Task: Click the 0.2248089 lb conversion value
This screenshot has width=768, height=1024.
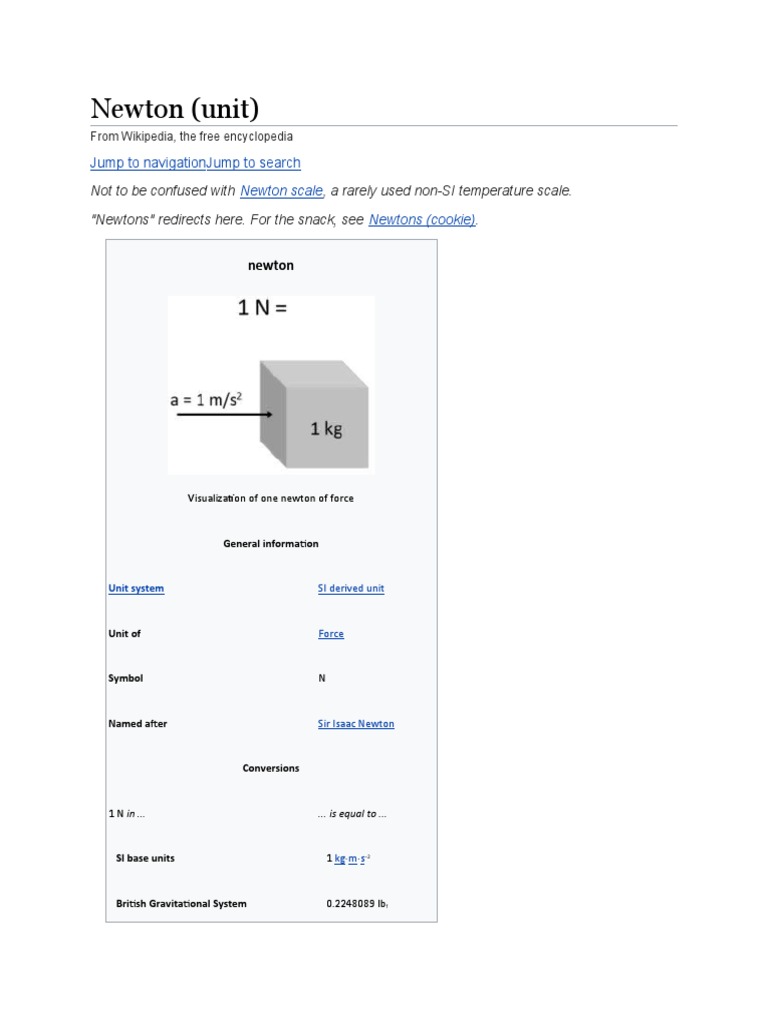Action: [x=357, y=903]
